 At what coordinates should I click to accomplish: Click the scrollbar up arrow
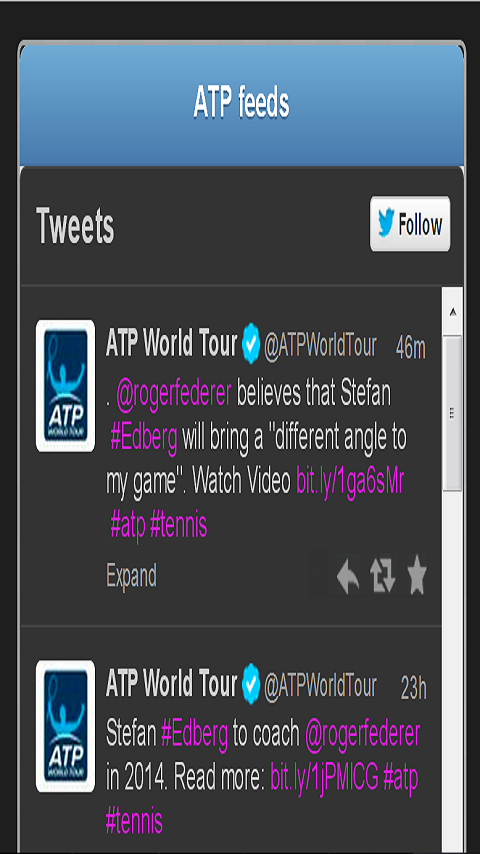pyautogui.click(x=452, y=313)
